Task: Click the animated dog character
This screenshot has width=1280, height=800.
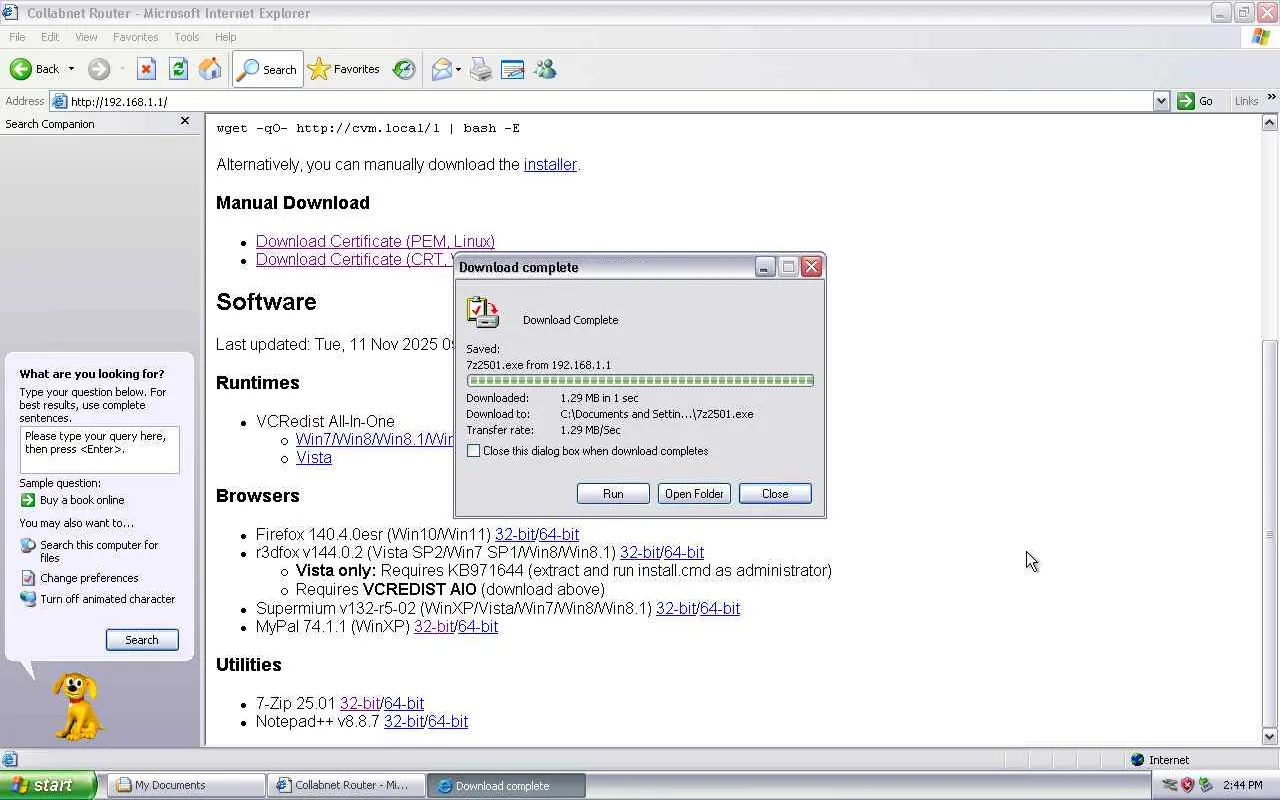Action: (77, 706)
